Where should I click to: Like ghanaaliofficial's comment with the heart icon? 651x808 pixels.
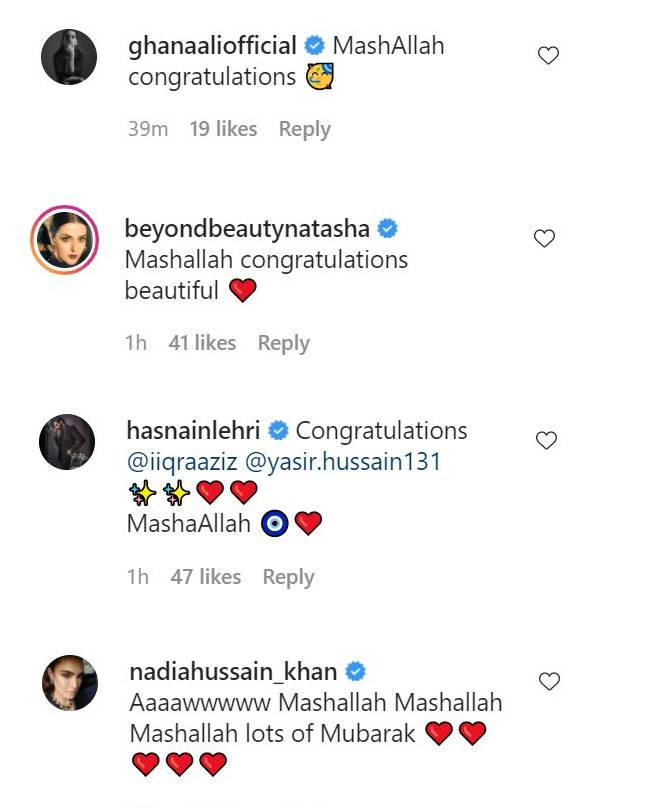pyautogui.click(x=548, y=55)
